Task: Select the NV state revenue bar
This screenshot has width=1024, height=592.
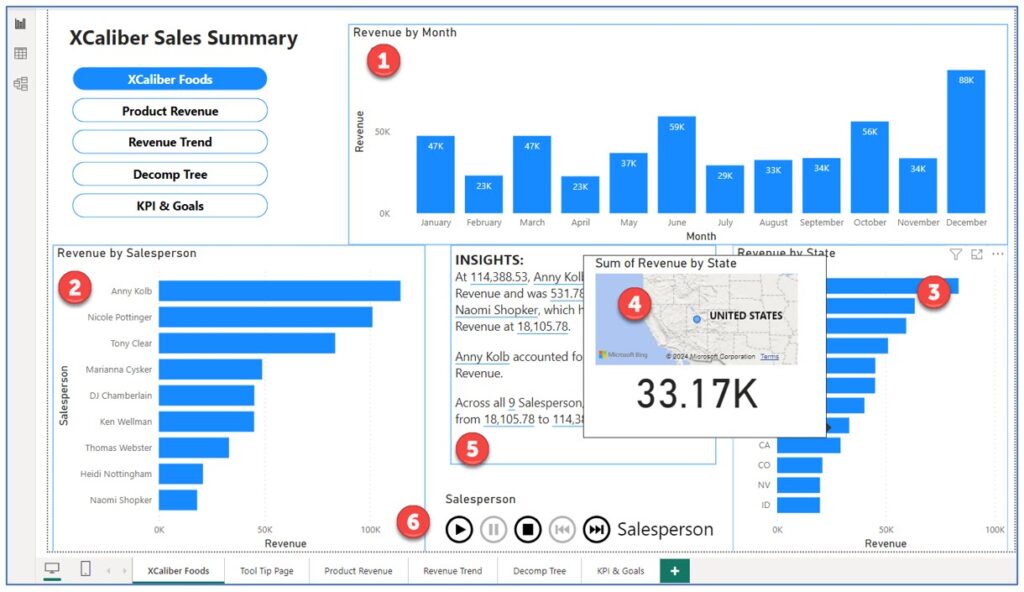Action: 798,485
